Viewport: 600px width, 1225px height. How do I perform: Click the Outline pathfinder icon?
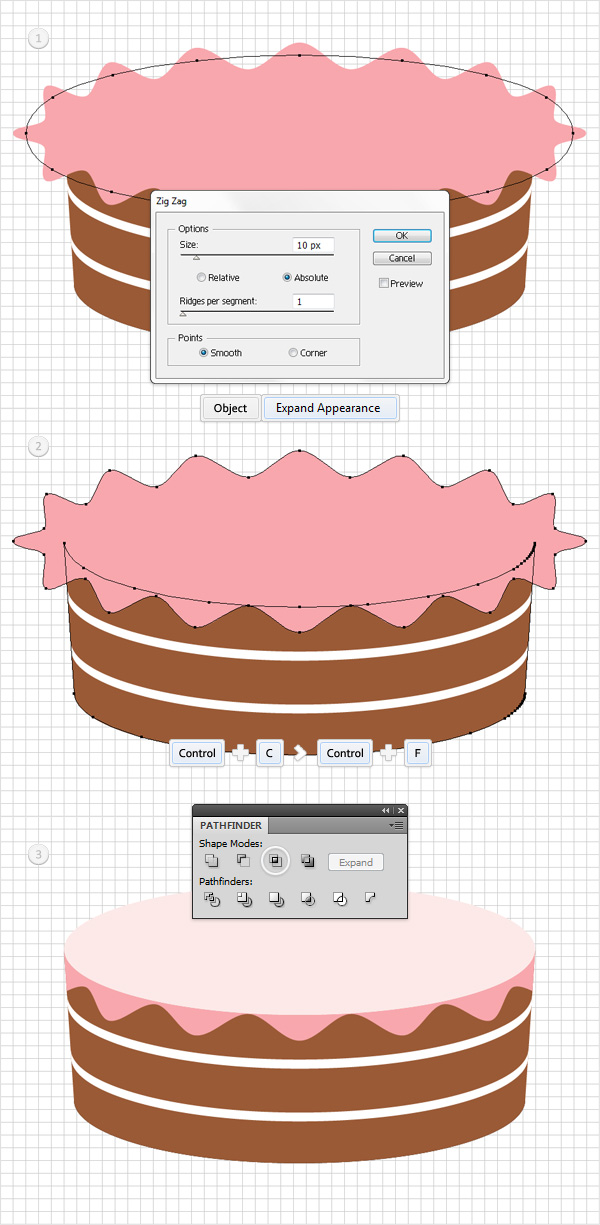click(x=340, y=899)
